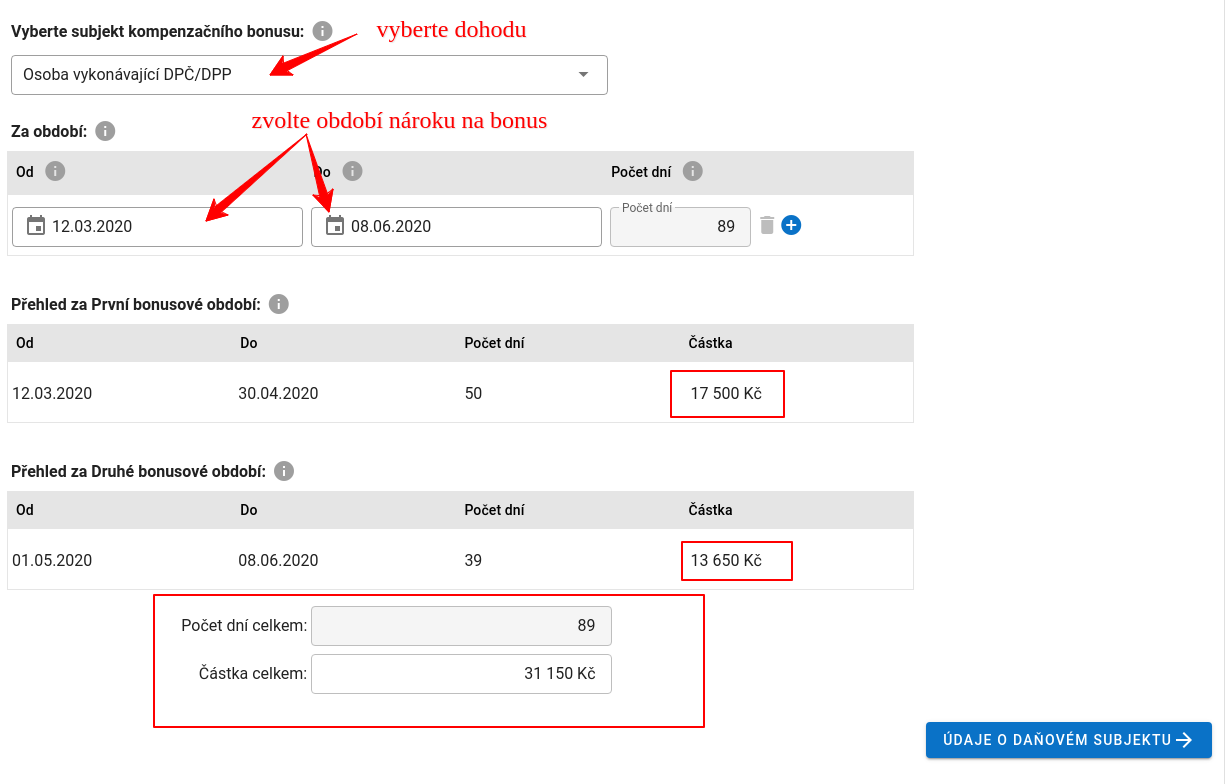Open calendar picker in the 12.03.2020 field
Viewport: 1227px width, 784px height.
[35, 226]
